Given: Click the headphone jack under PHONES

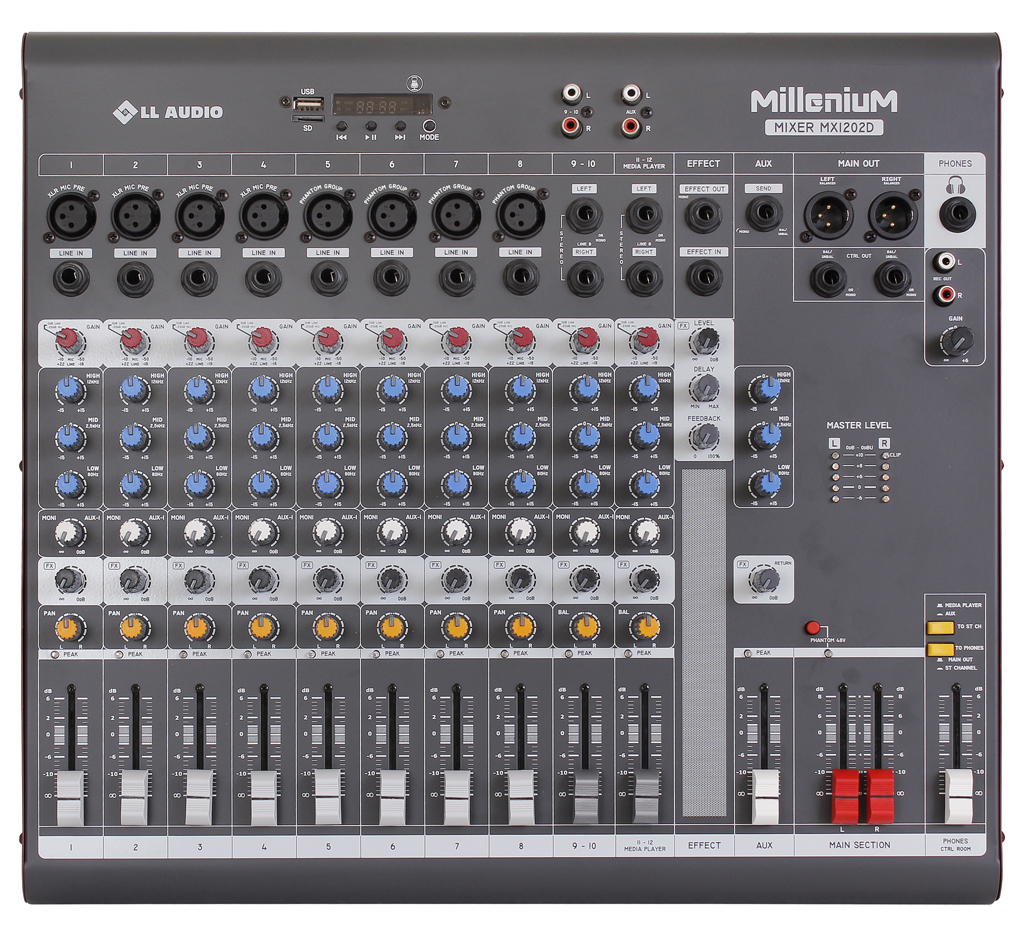Looking at the screenshot, I should [x=961, y=212].
